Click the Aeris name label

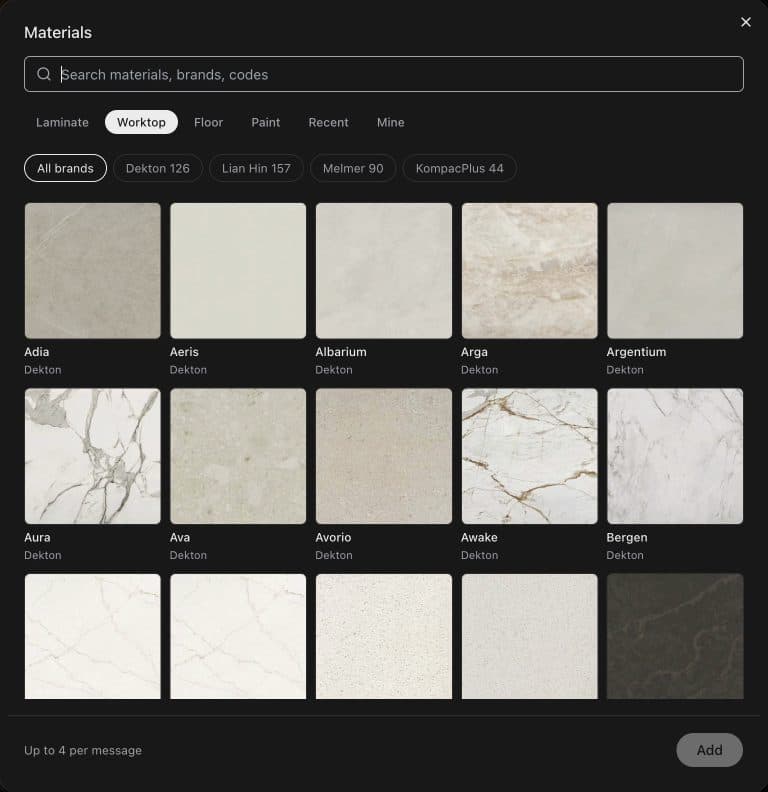(184, 352)
